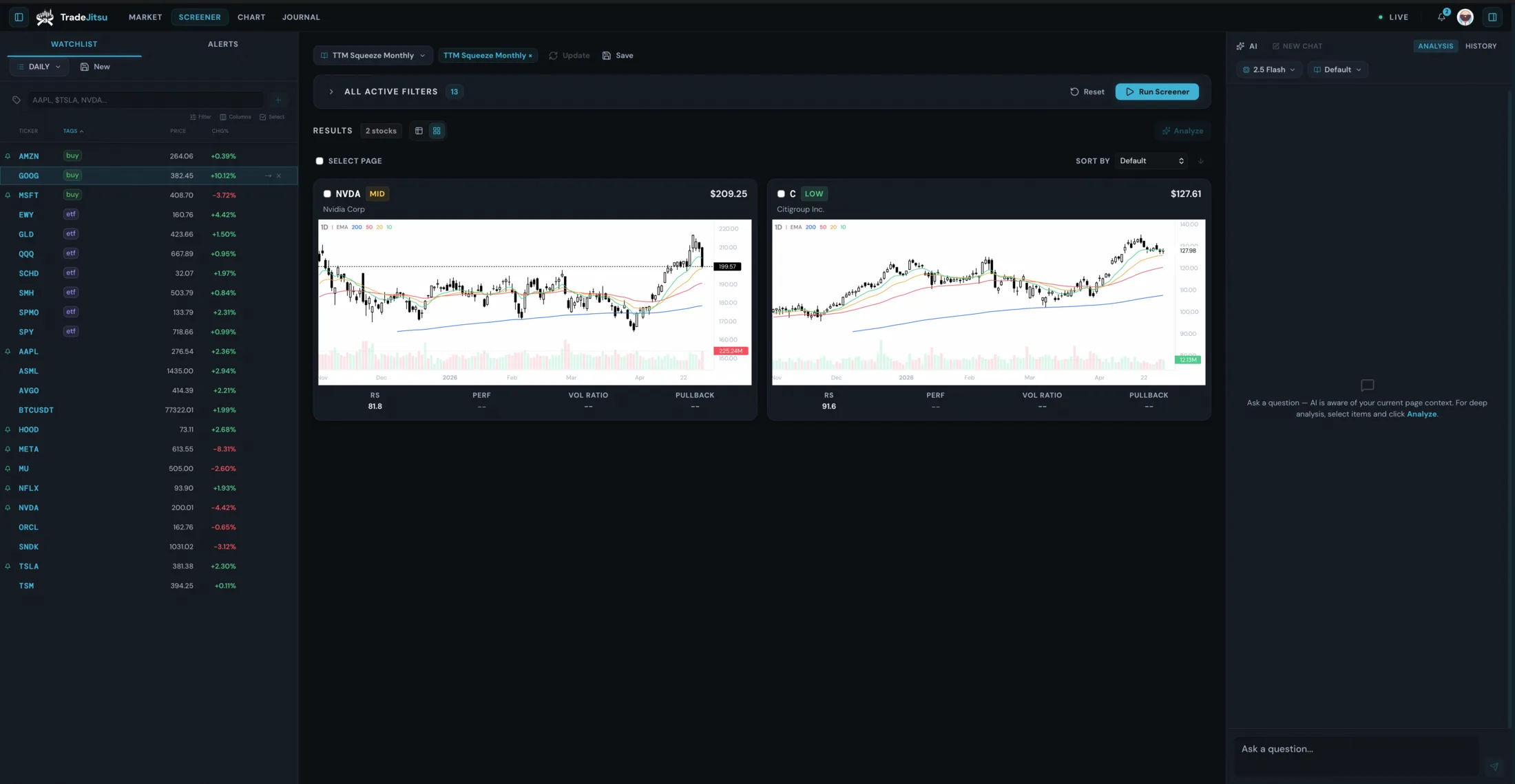Click the Run Screener button
Screen dimensions: 1515x784
[x=1157, y=92]
